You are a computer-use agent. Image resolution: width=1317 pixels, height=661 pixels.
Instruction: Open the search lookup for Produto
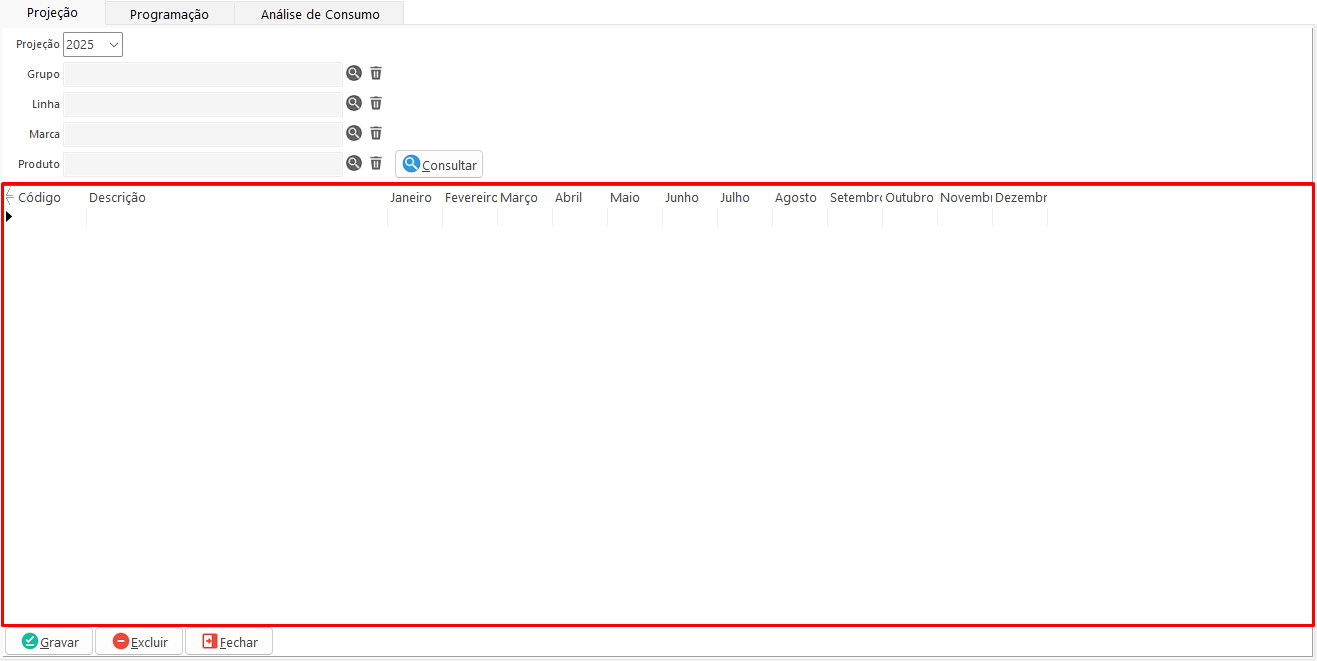point(353,163)
